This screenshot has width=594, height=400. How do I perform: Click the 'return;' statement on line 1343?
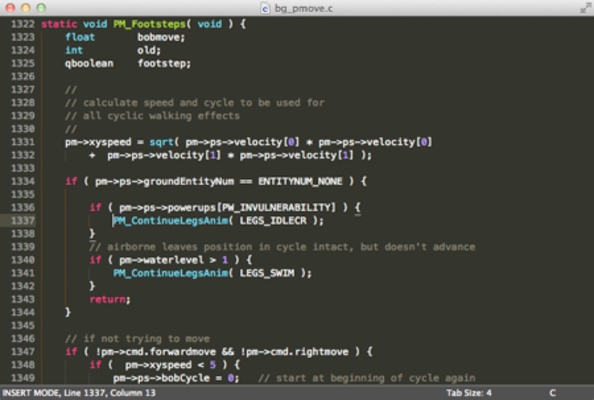tap(110, 299)
